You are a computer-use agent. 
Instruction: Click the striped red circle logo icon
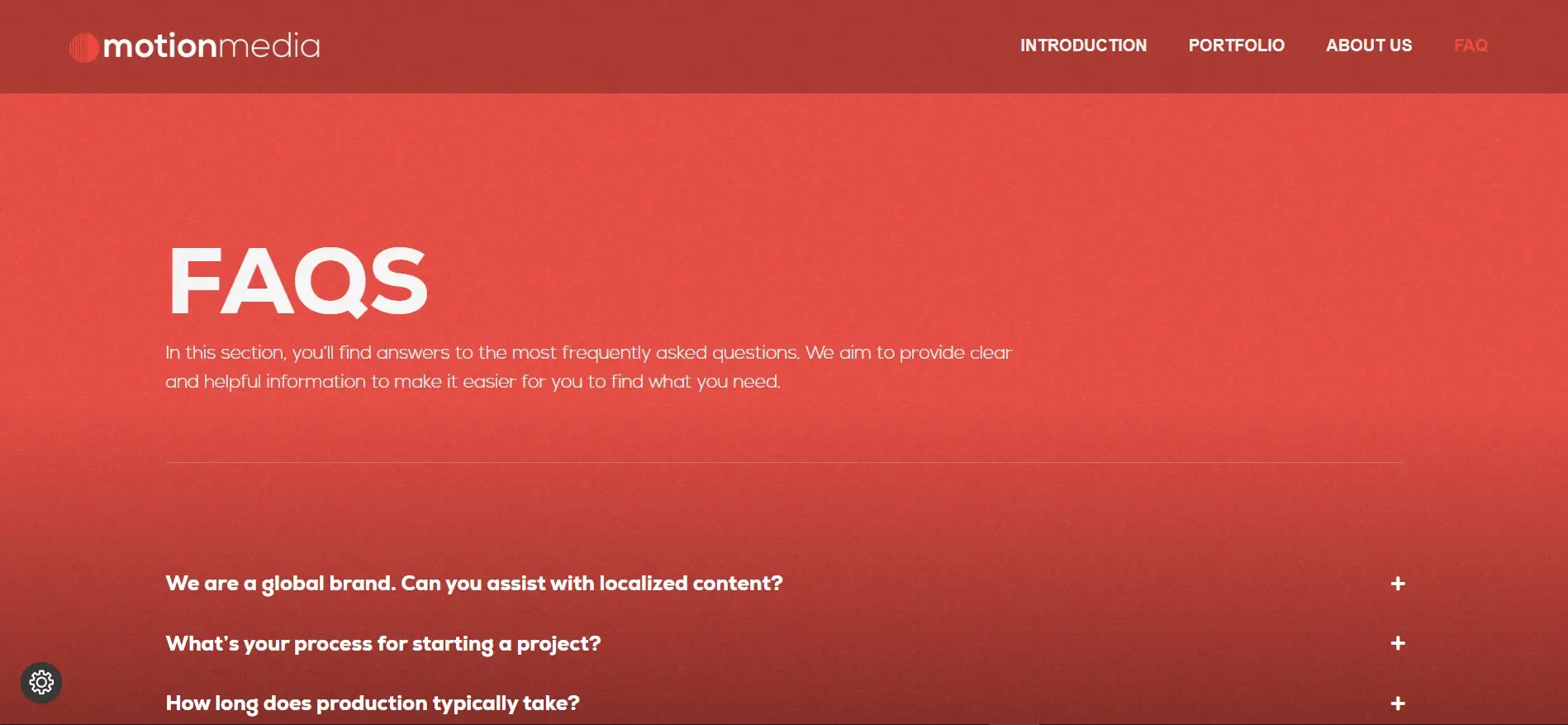click(84, 48)
